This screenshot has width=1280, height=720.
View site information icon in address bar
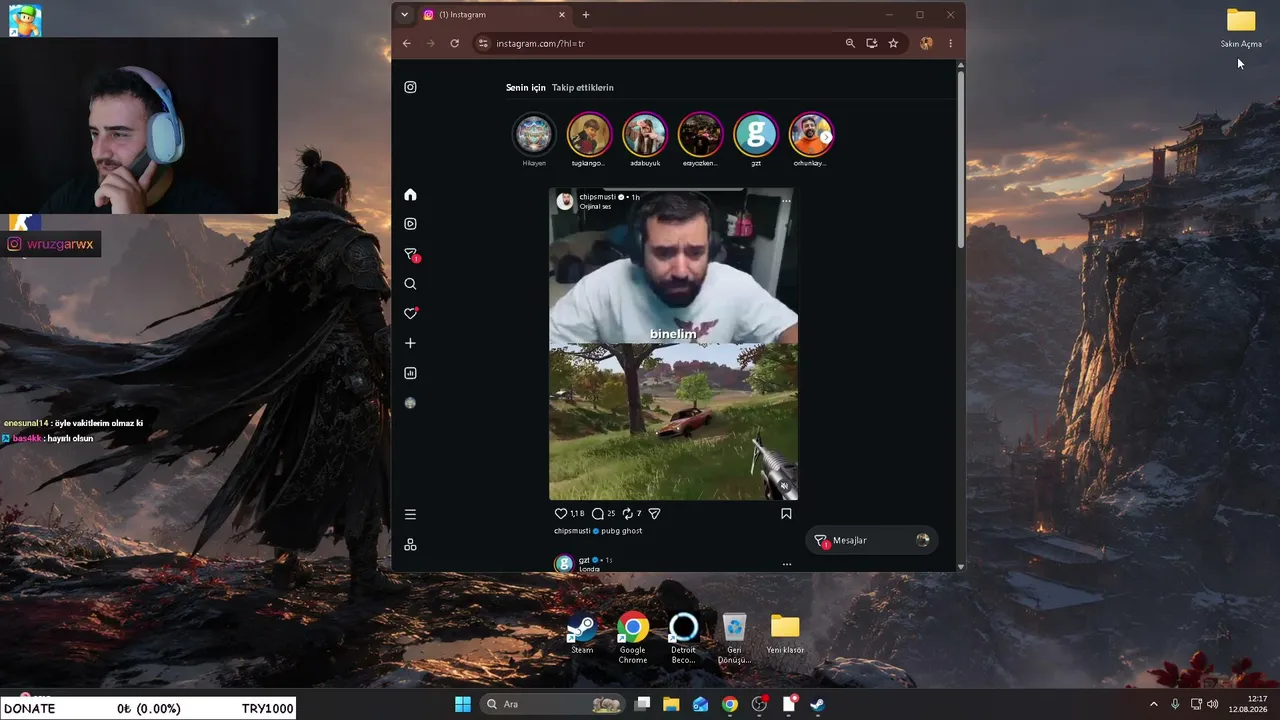pos(483,44)
